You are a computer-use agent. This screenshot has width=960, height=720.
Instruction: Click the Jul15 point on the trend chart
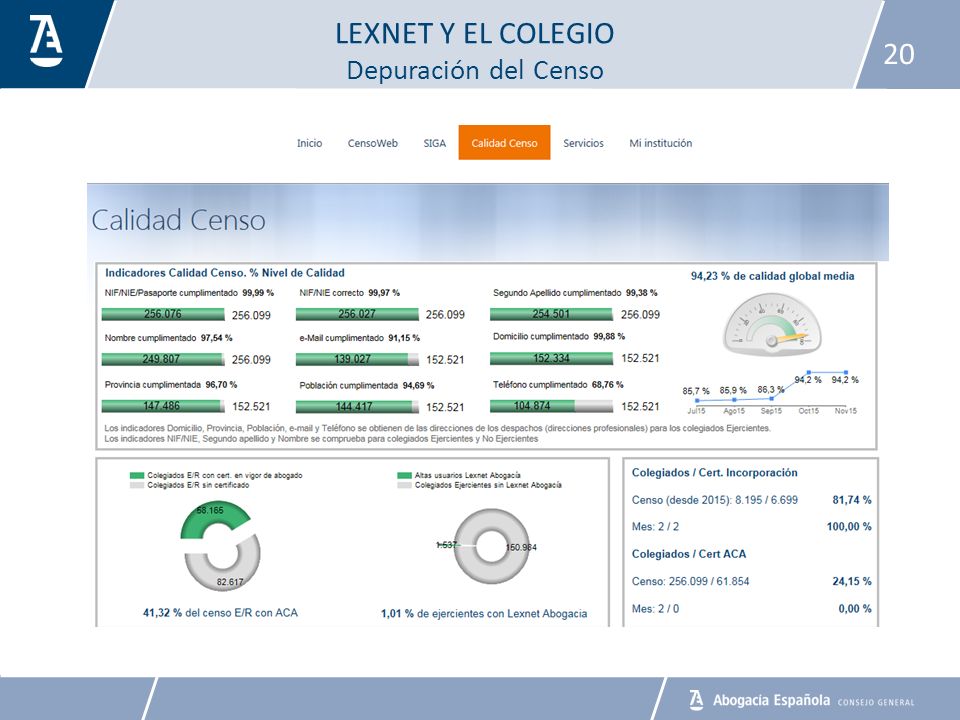[697, 400]
